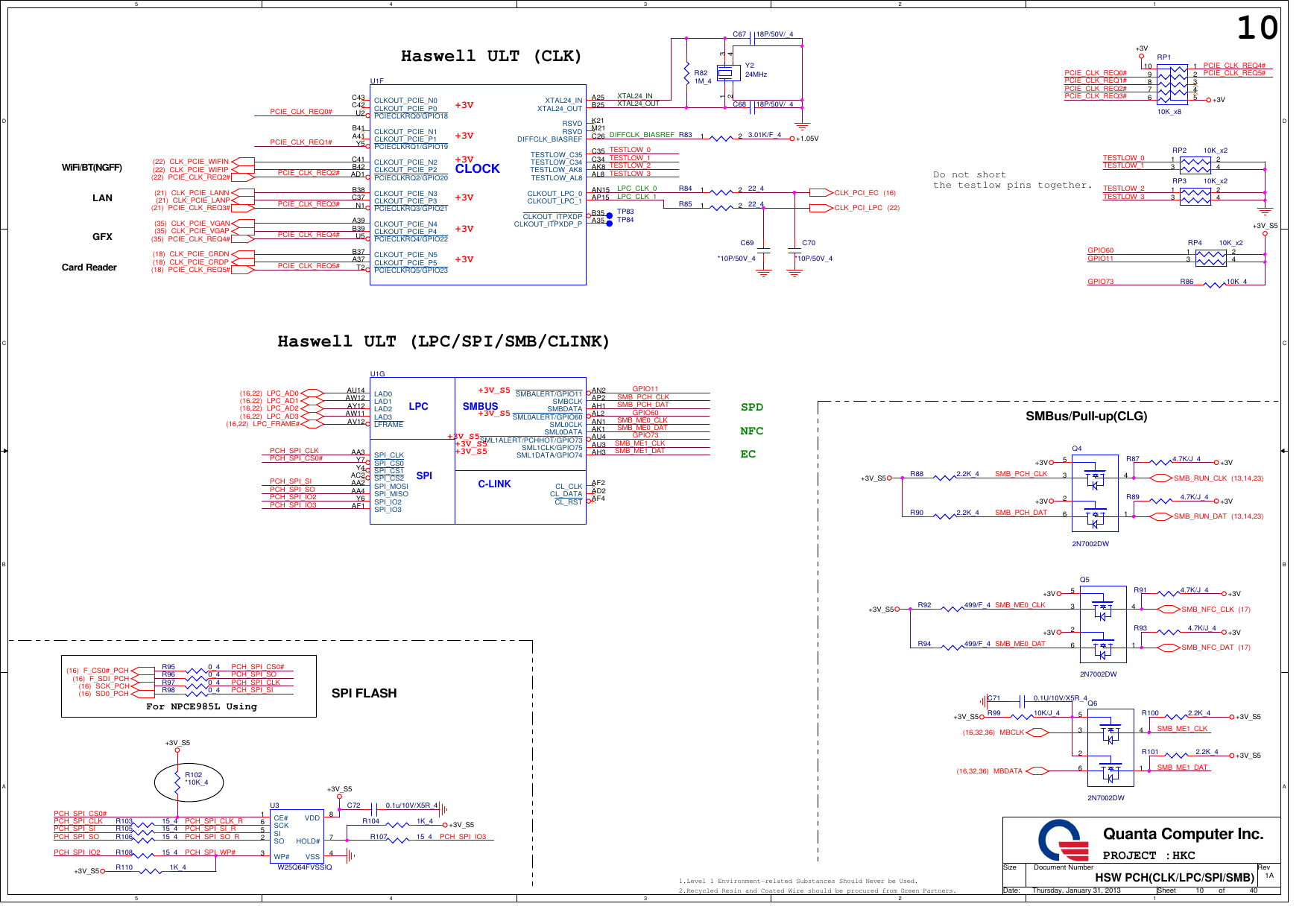Select capacitor reference C72
Viewport: 1308px width, 924px height.
(x=353, y=806)
